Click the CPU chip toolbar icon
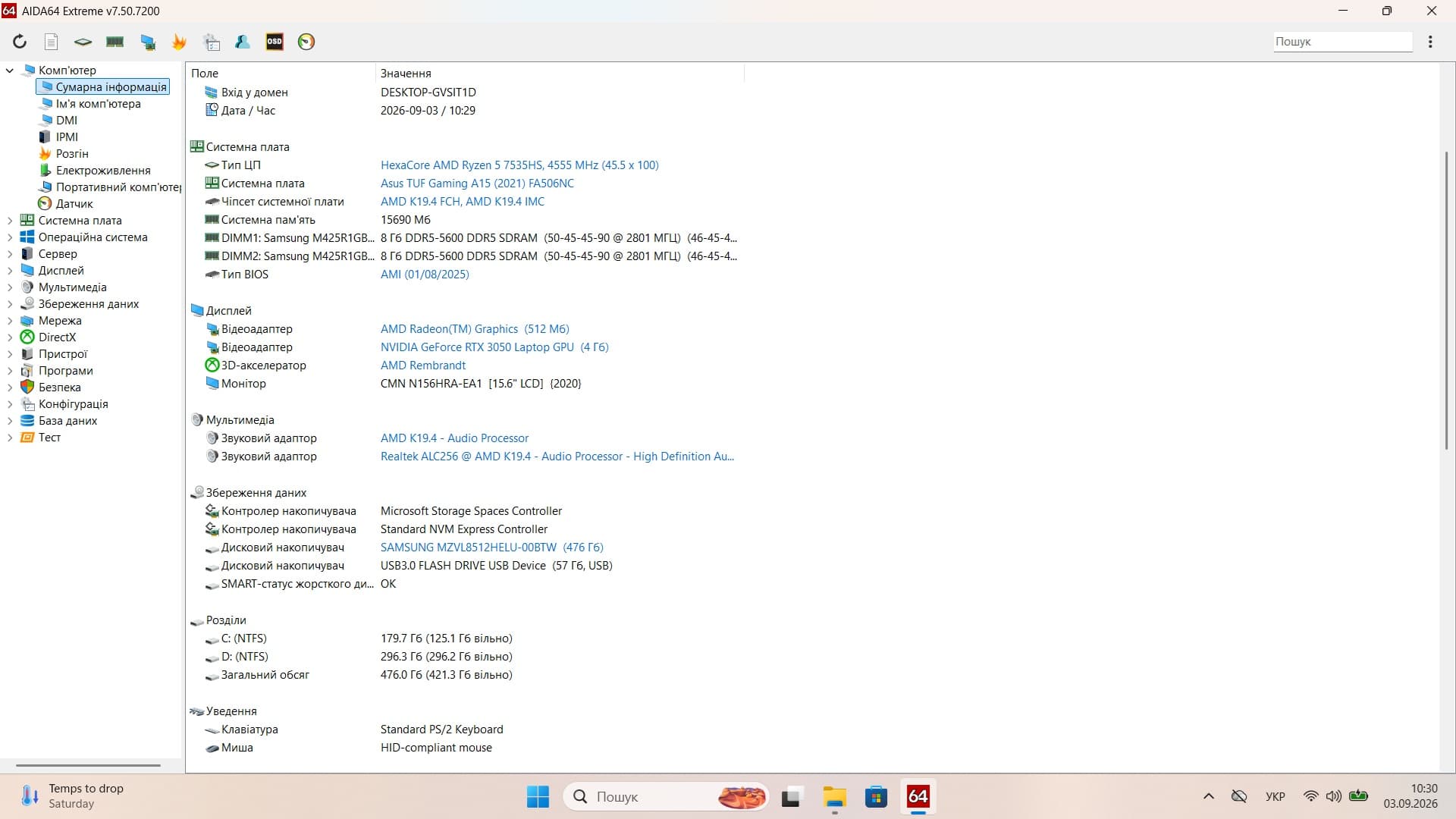This screenshot has width=1456, height=819. (x=83, y=42)
